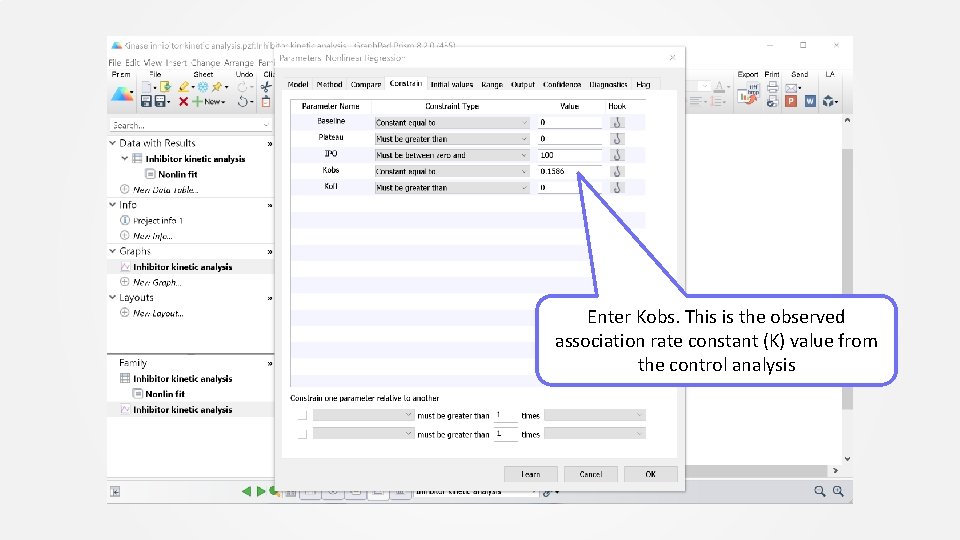The height and width of the screenshot is (540, 960).
Task: Click the blue snowflake freeze sheet icon
Action: click(x=203, y=87)
